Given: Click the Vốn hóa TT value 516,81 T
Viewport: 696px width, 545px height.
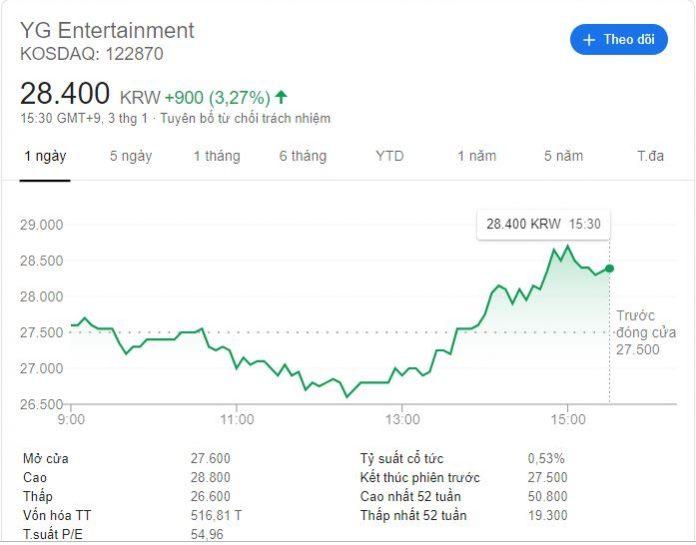Looking at the screenshot, I should tap(216, 515).
